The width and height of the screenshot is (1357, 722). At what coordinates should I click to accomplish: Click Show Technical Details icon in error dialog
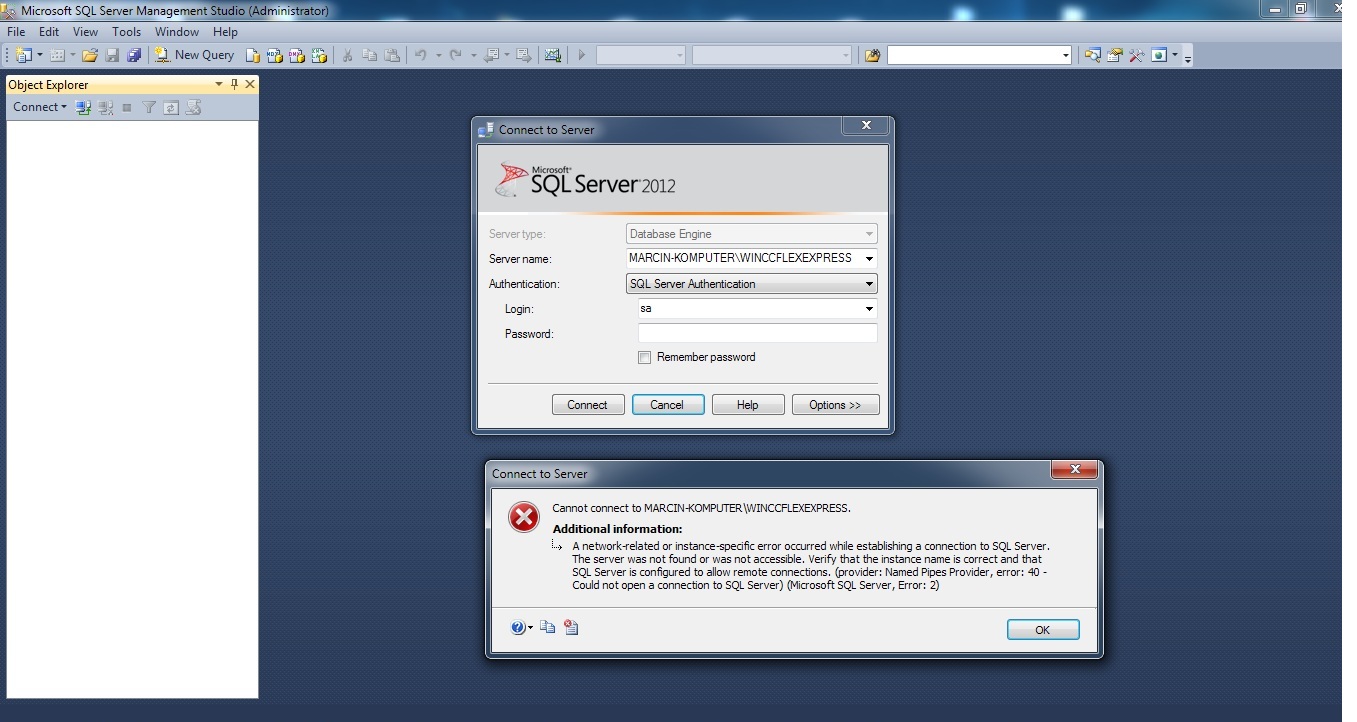tap(571, 627)
